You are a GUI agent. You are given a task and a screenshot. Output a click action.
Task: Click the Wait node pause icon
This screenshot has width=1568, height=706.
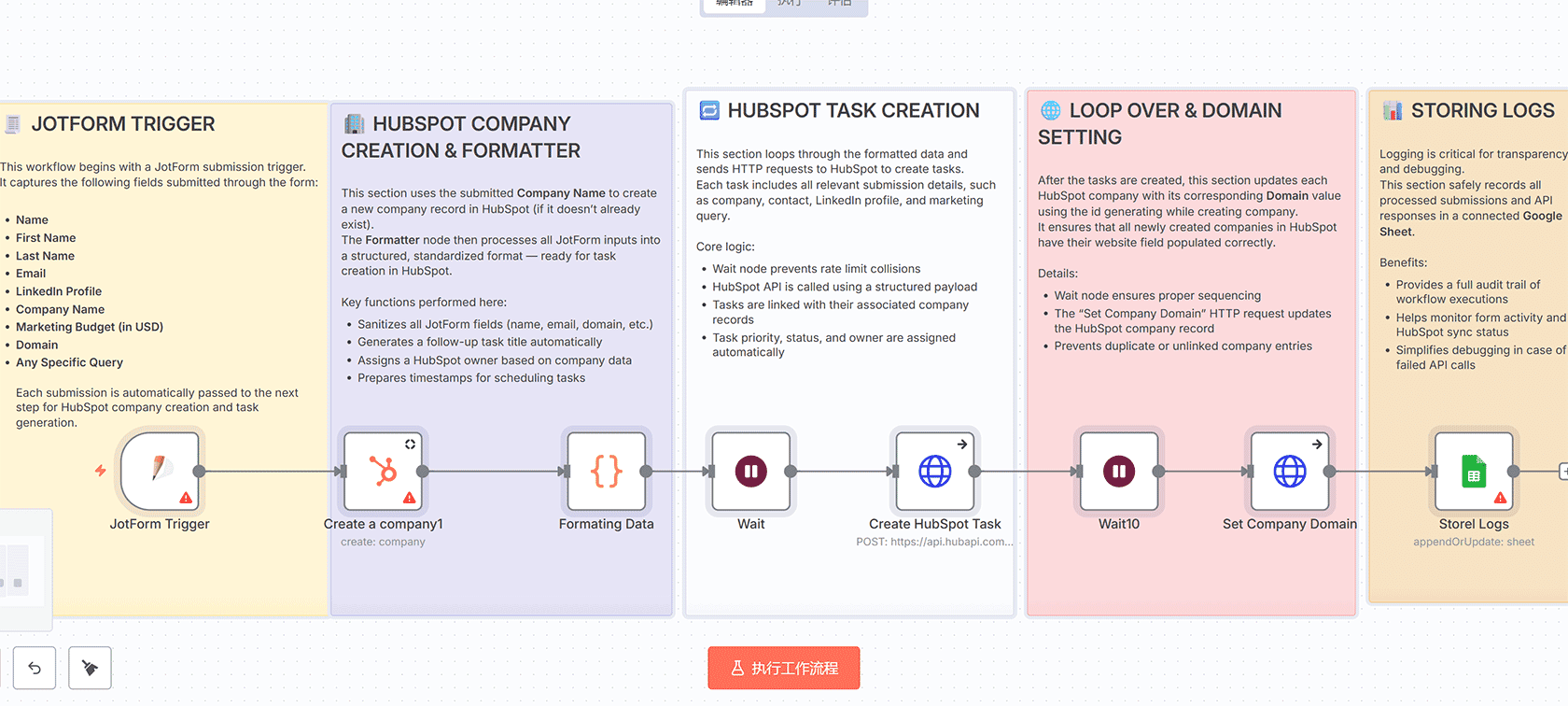tap(750, 472)
